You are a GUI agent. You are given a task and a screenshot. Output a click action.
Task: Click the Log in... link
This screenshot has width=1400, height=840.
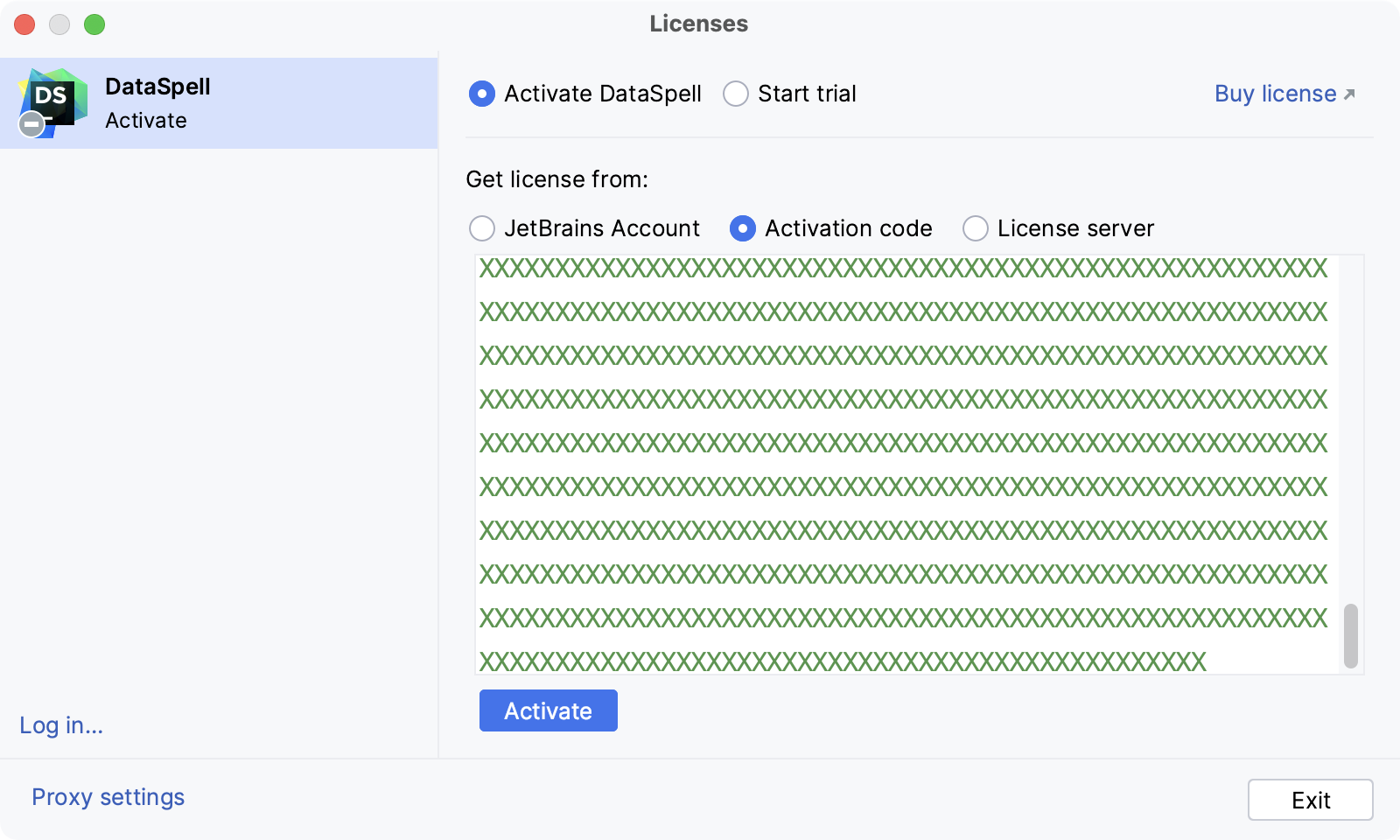pyautogui.click(x=60, y=725)
